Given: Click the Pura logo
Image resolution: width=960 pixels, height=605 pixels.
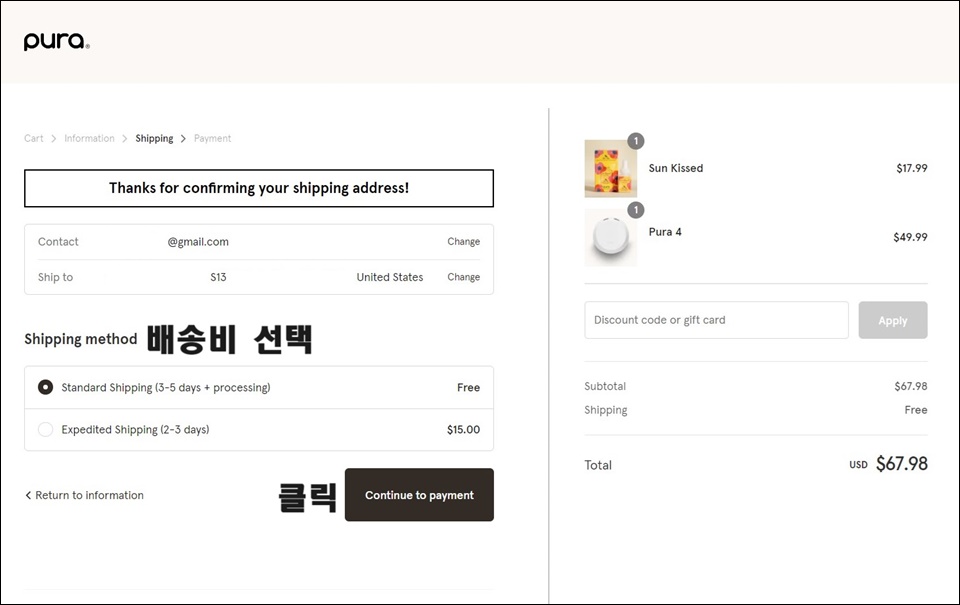Looking at the screenshot, I should (57, 41).
